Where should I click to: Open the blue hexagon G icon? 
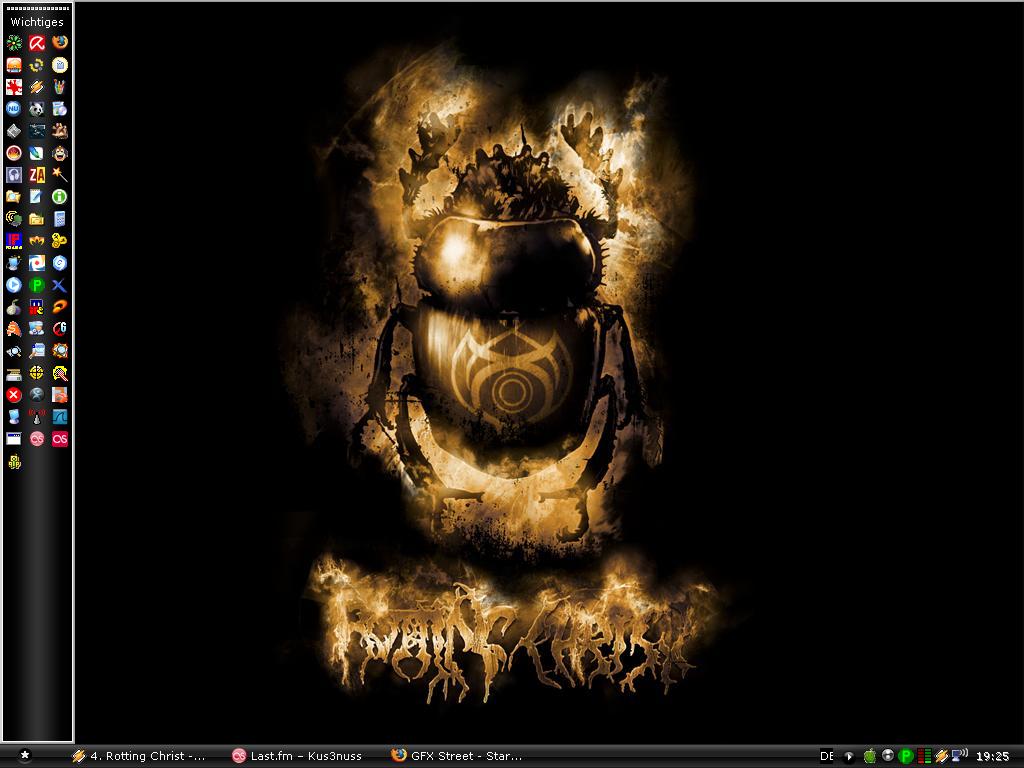(x=59, y=263)
